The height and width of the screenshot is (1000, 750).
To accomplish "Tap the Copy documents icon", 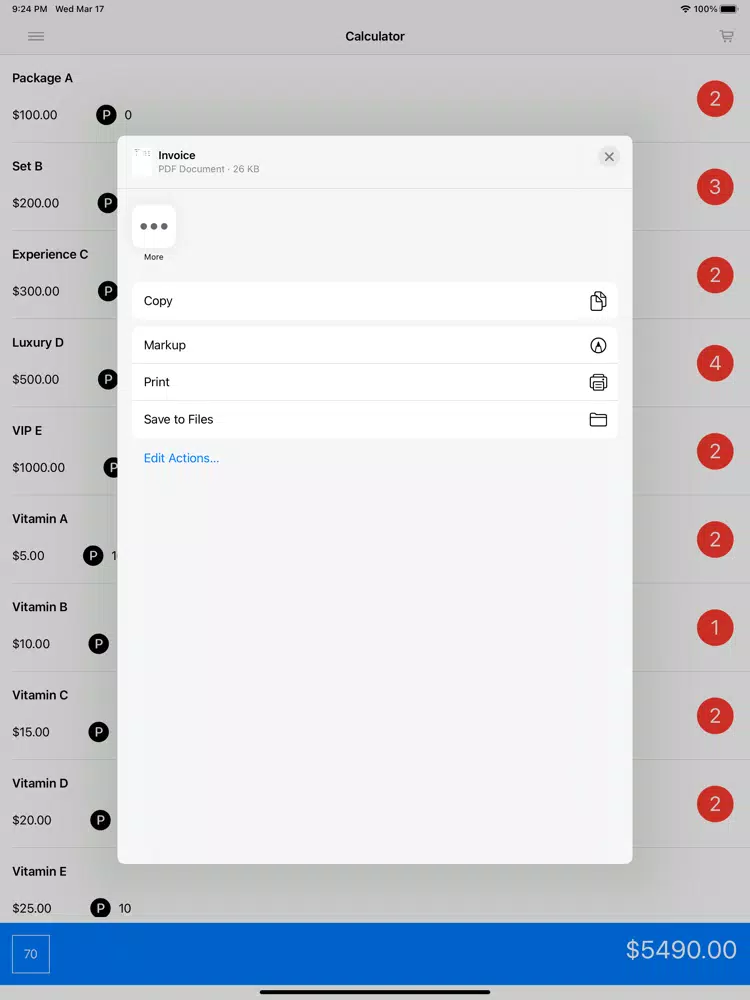I will (598, 301).
